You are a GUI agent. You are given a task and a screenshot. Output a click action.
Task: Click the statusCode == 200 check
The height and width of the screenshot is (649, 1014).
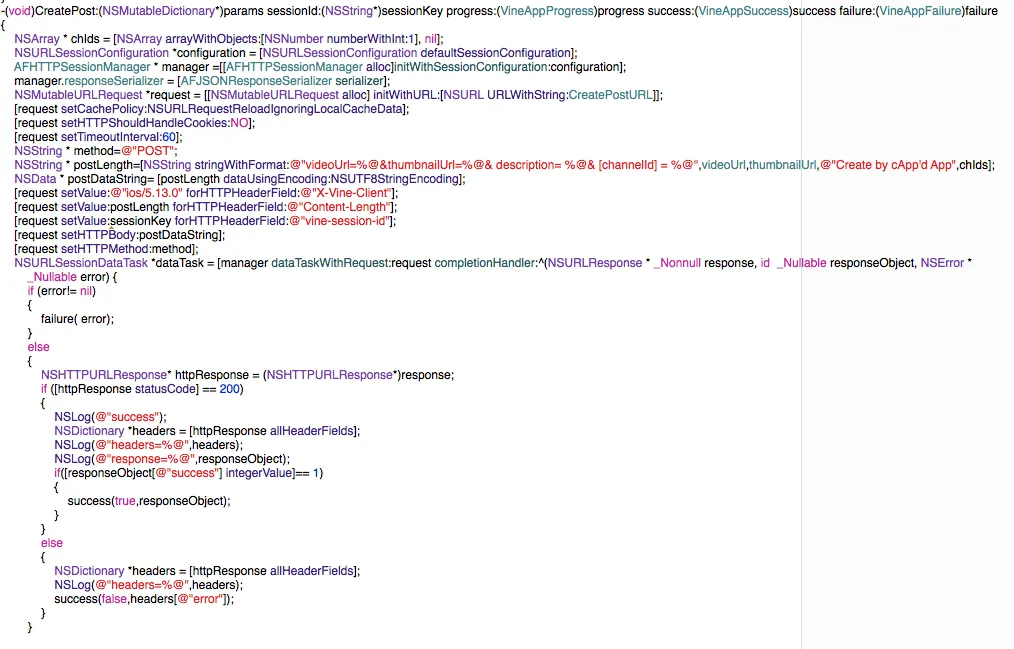(x=142, y=389)
